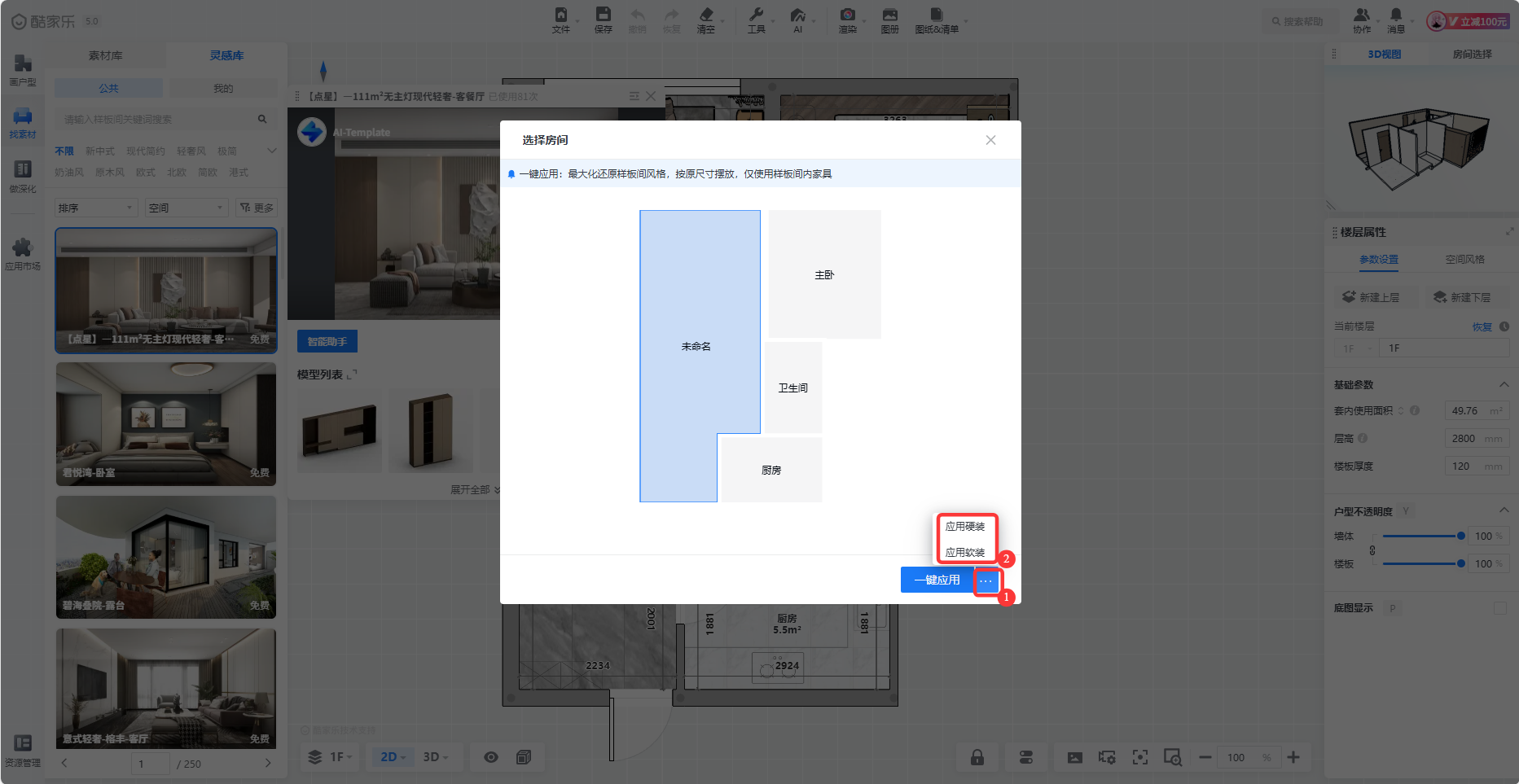Image resolution: width=1519 pixels, height=784 pixels.
Task: Open the AI tool icon
Action: 797,20
